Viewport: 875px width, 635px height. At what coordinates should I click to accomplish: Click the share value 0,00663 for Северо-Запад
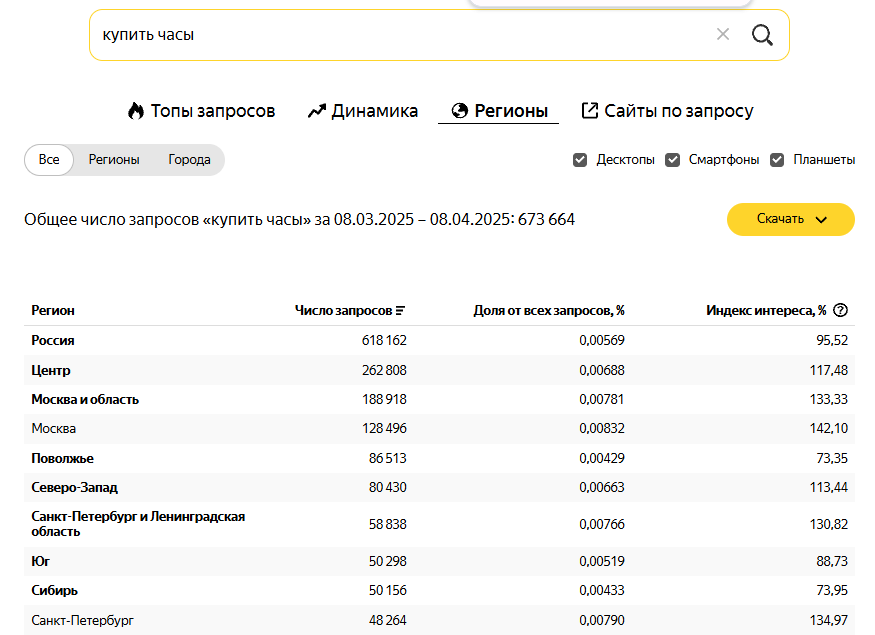click(x=602, y=487)
